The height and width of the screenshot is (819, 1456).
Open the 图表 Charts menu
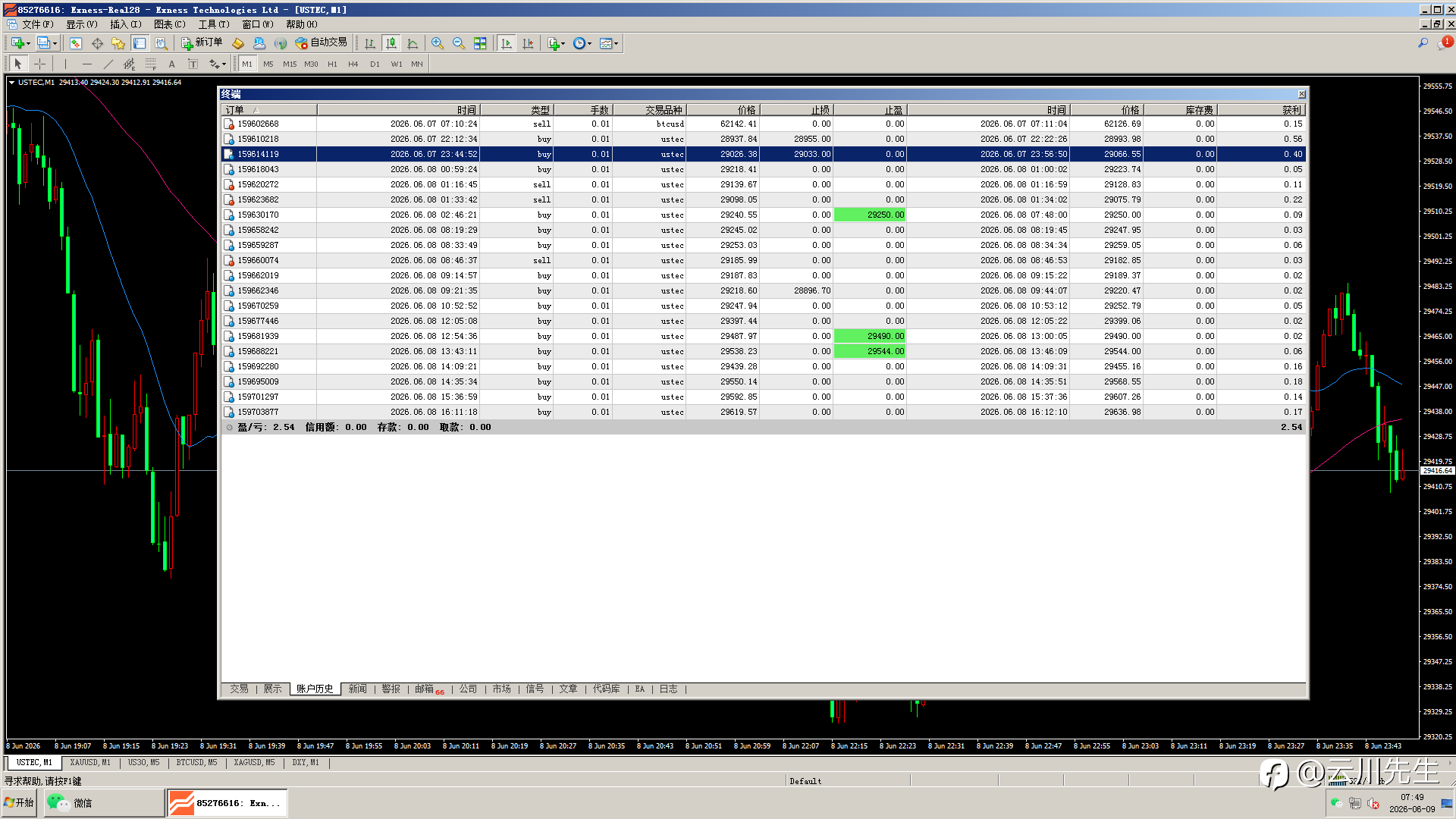click(x=169, y=24)
